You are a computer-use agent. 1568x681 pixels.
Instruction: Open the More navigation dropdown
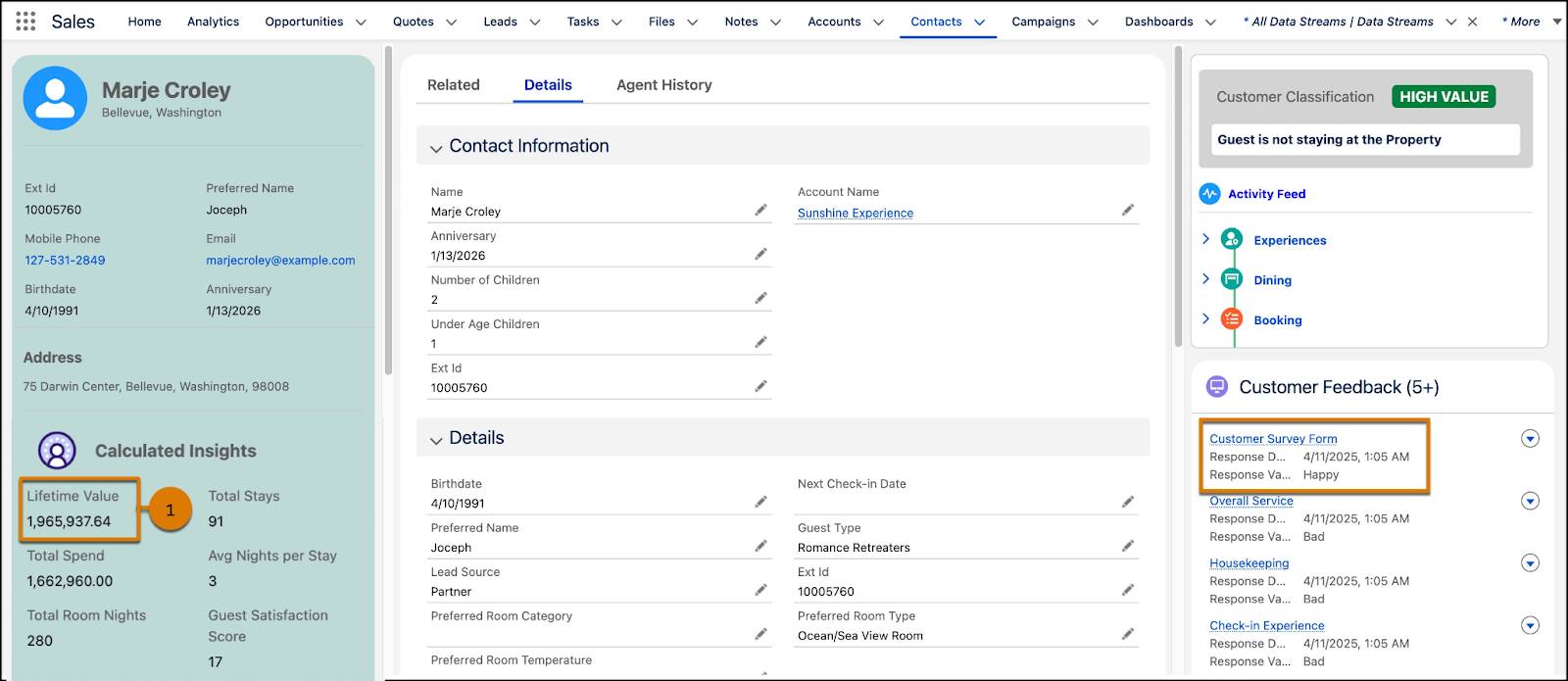[x=1557, y=22]
